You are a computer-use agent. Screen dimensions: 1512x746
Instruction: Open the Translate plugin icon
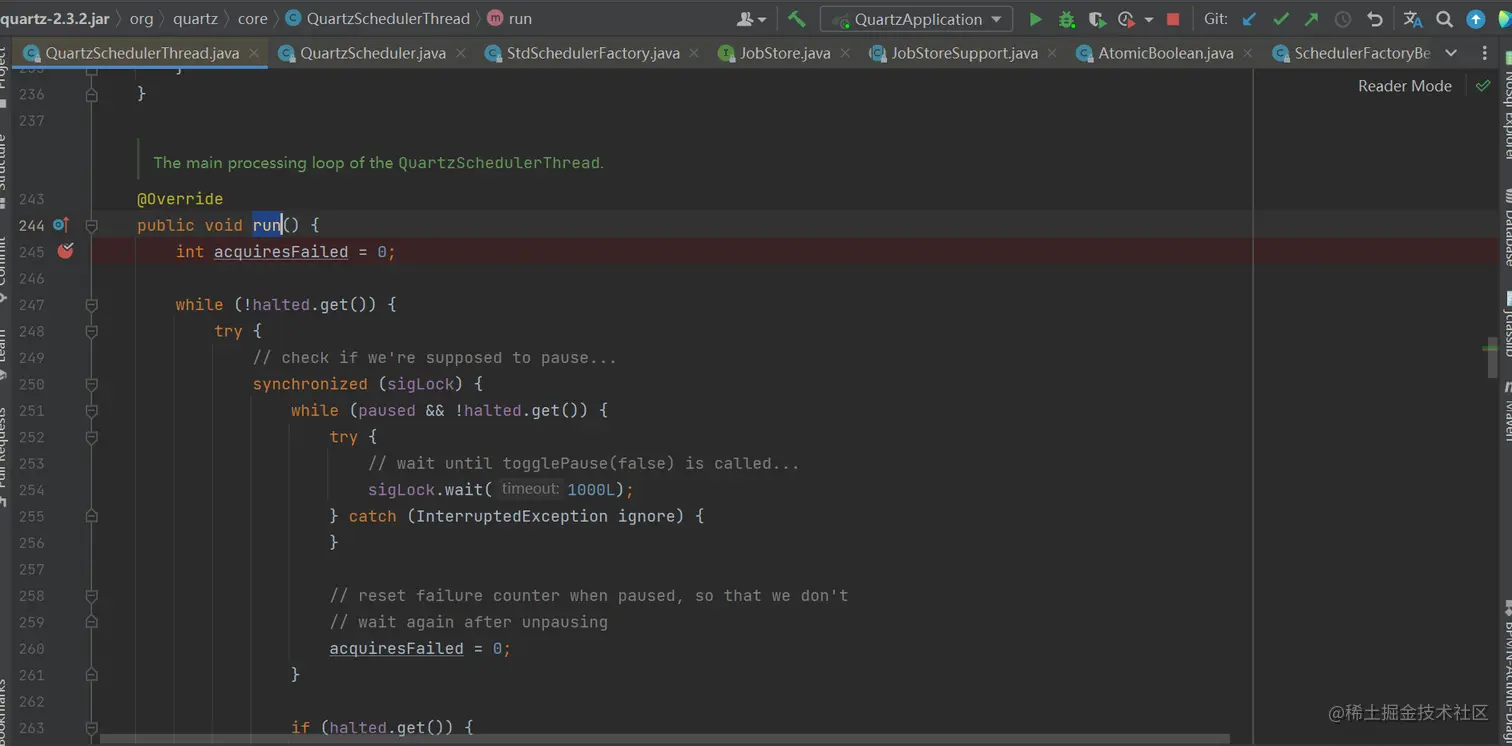(1412, 19)
